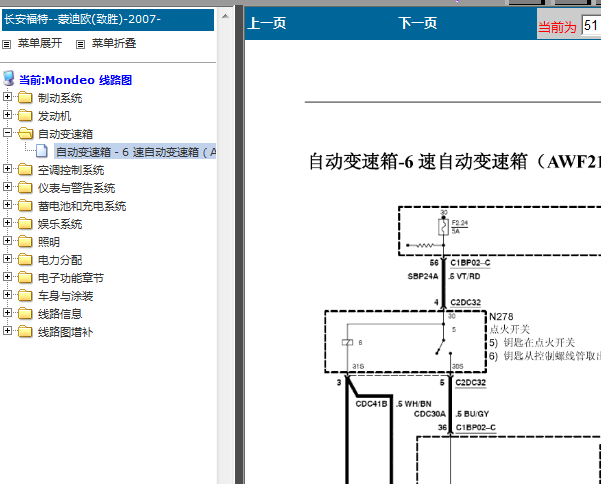Select the 发动机 tree label

[54, 116]
